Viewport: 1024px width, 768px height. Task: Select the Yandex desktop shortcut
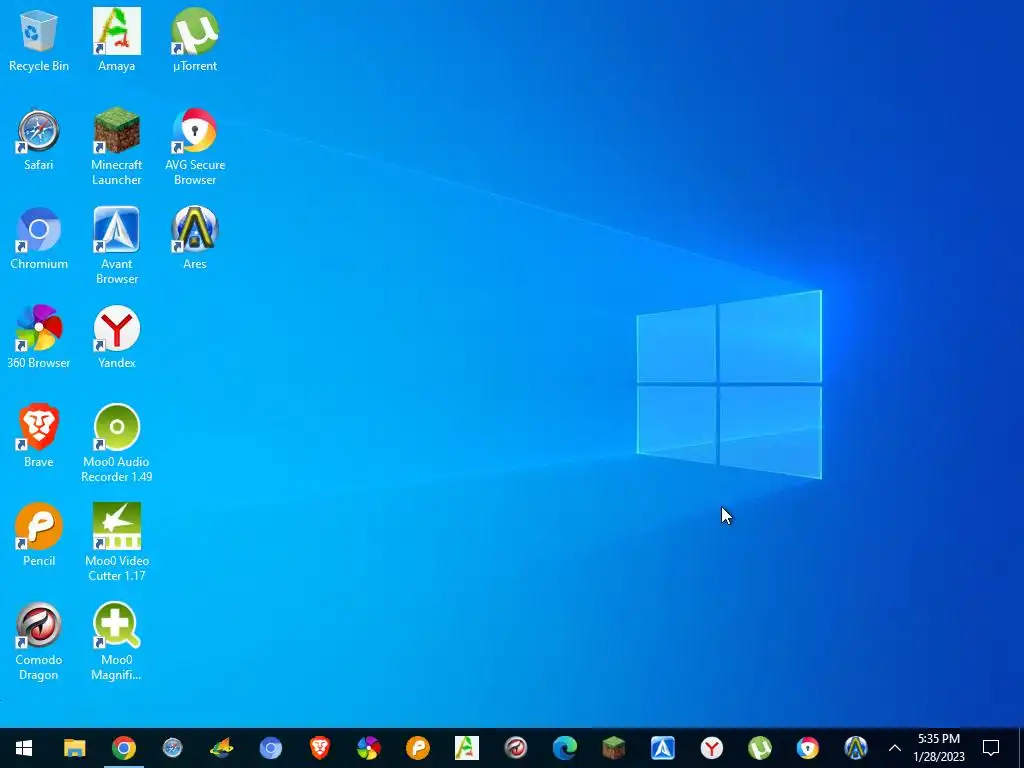pos(117,338)
